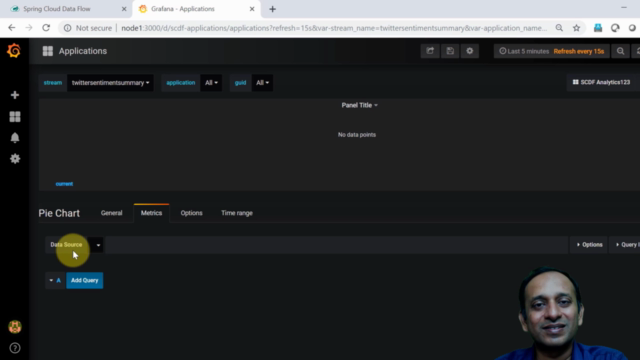This screenshot has height=360, width=640.
Task: Click the Not secure site info icon
Action: click(67, 28)
